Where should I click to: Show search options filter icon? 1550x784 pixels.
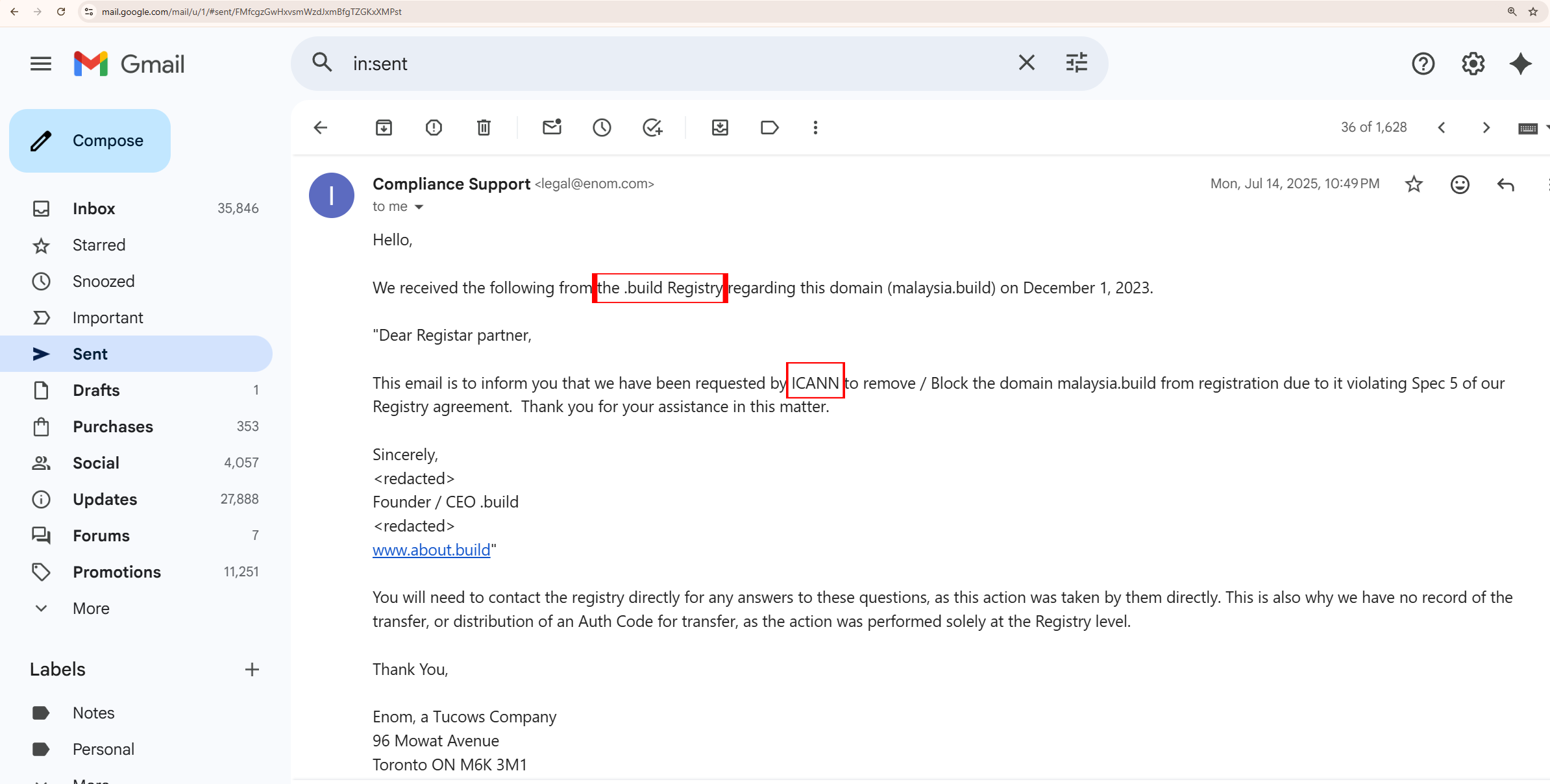pyautogui.click(x=1076, y=63)
